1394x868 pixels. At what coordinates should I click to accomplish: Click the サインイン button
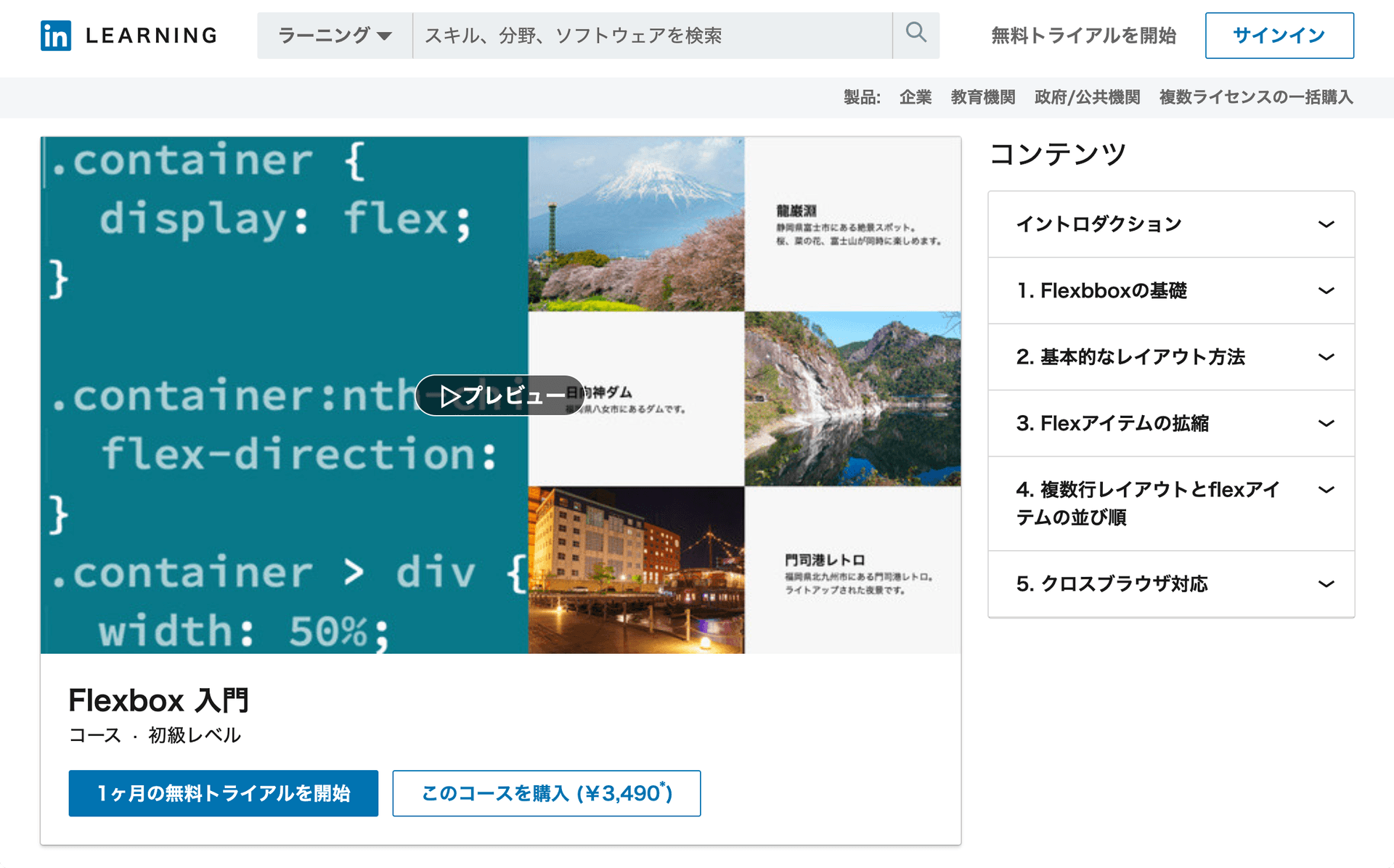pyautogui.click(x=1279, y=36)
